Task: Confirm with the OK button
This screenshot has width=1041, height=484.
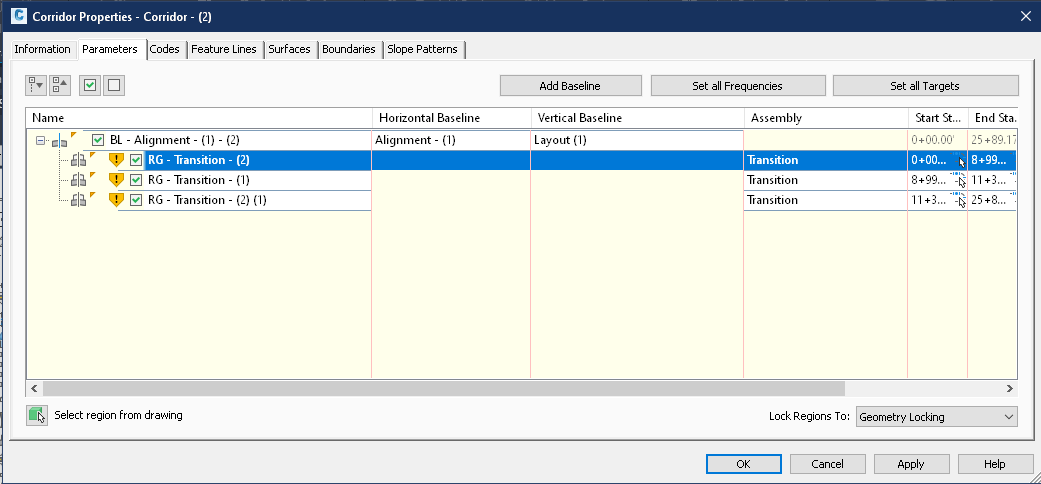Action: [744, 464]
